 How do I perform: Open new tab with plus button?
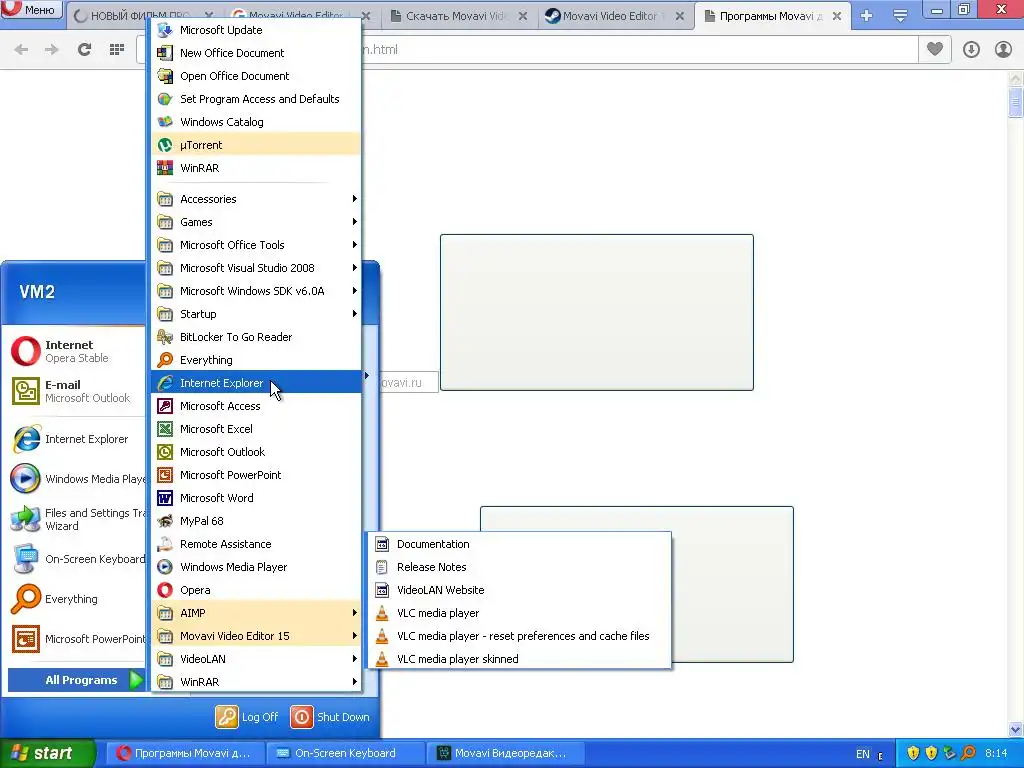867,16
